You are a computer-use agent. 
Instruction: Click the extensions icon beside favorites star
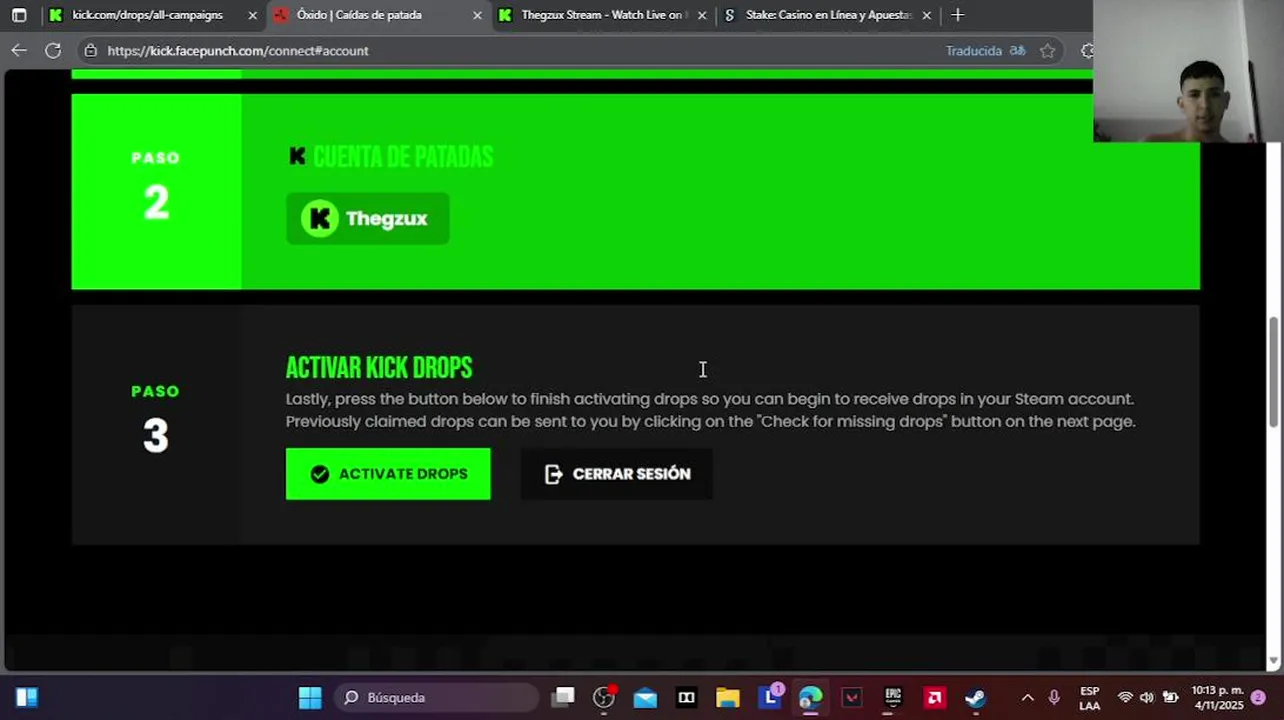pyautogui.click(x=1087, y=50)
